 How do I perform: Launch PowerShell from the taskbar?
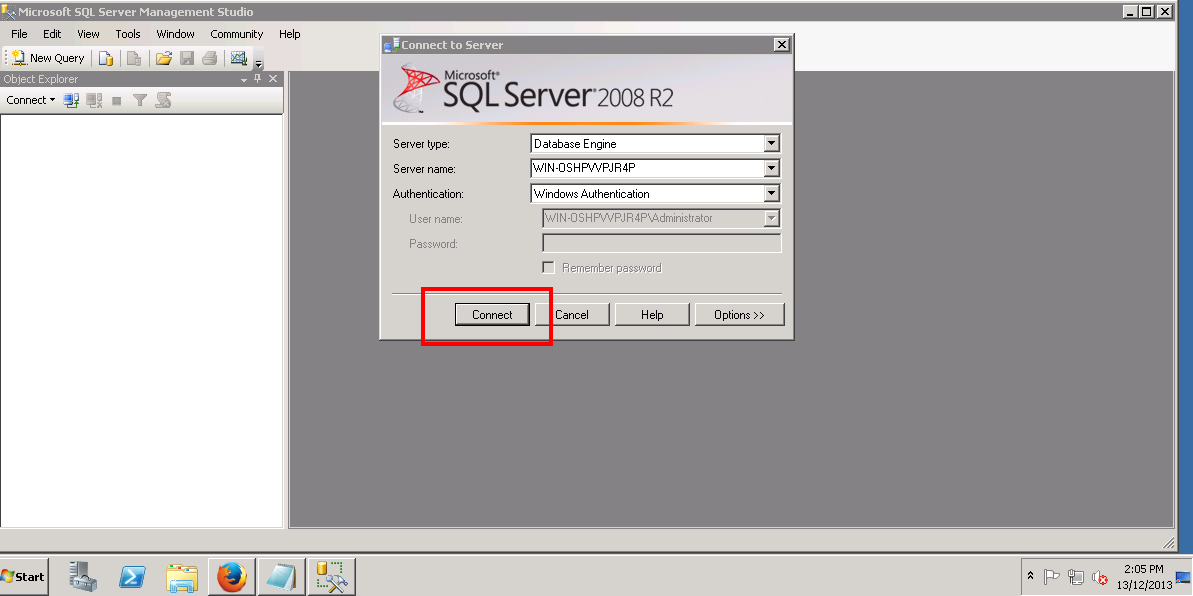click(132, 576)
